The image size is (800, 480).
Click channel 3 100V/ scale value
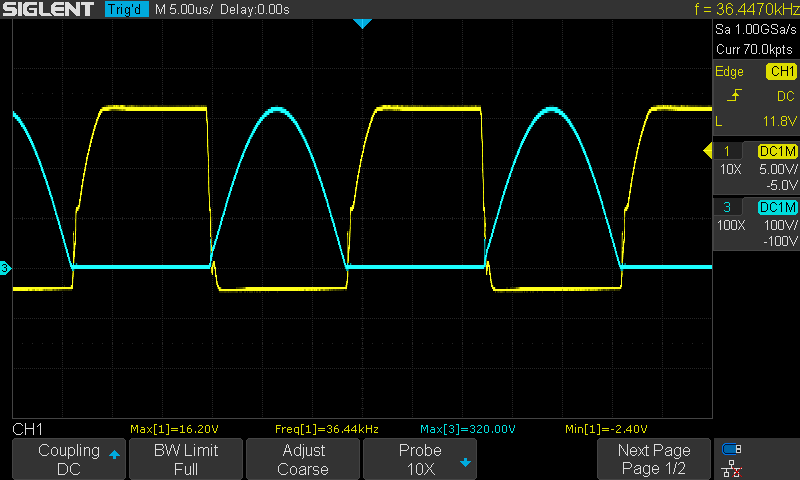[780, 225]
